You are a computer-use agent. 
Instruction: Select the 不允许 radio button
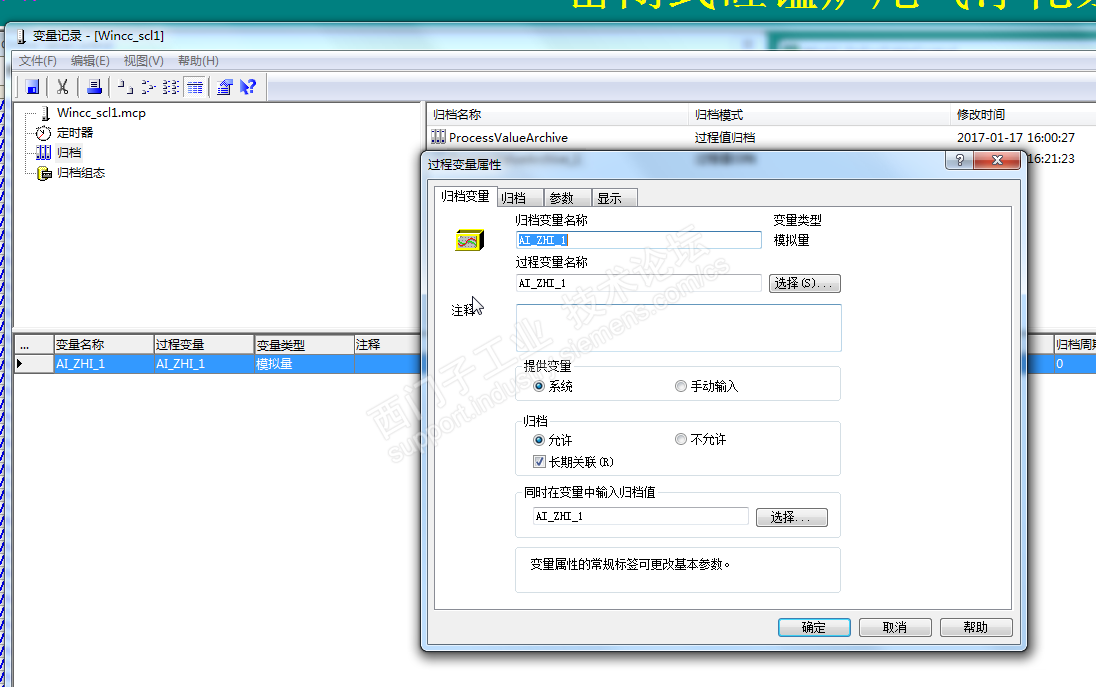tap(681, 440)
